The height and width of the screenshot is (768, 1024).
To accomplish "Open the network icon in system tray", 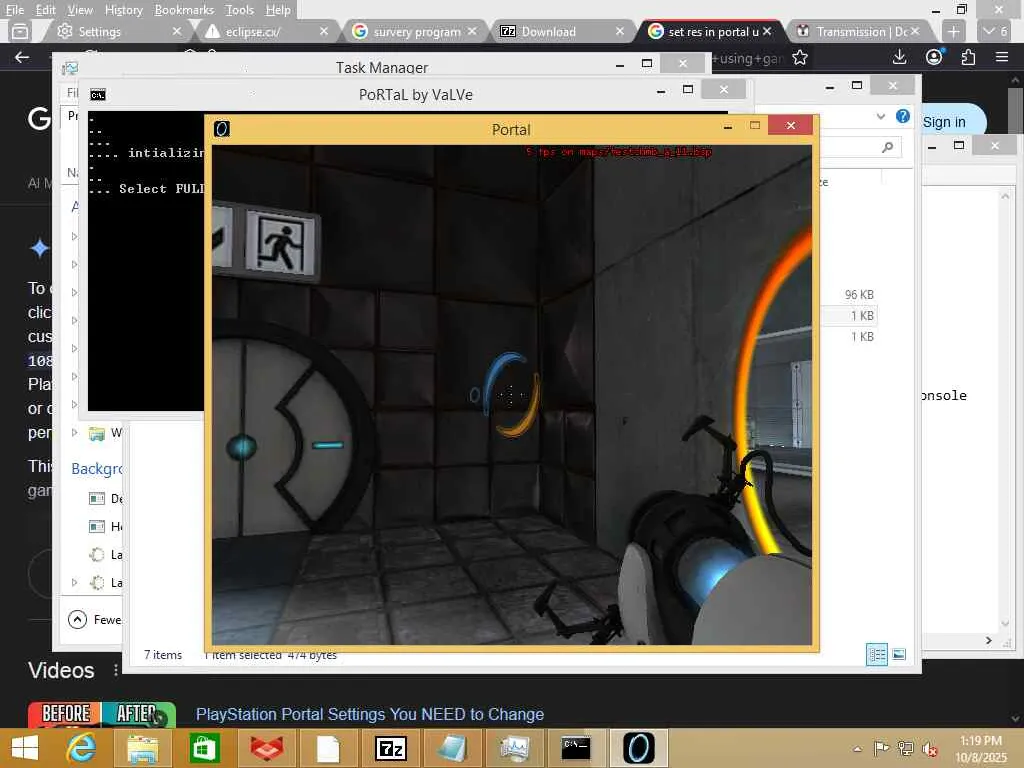I will (906, 748).
